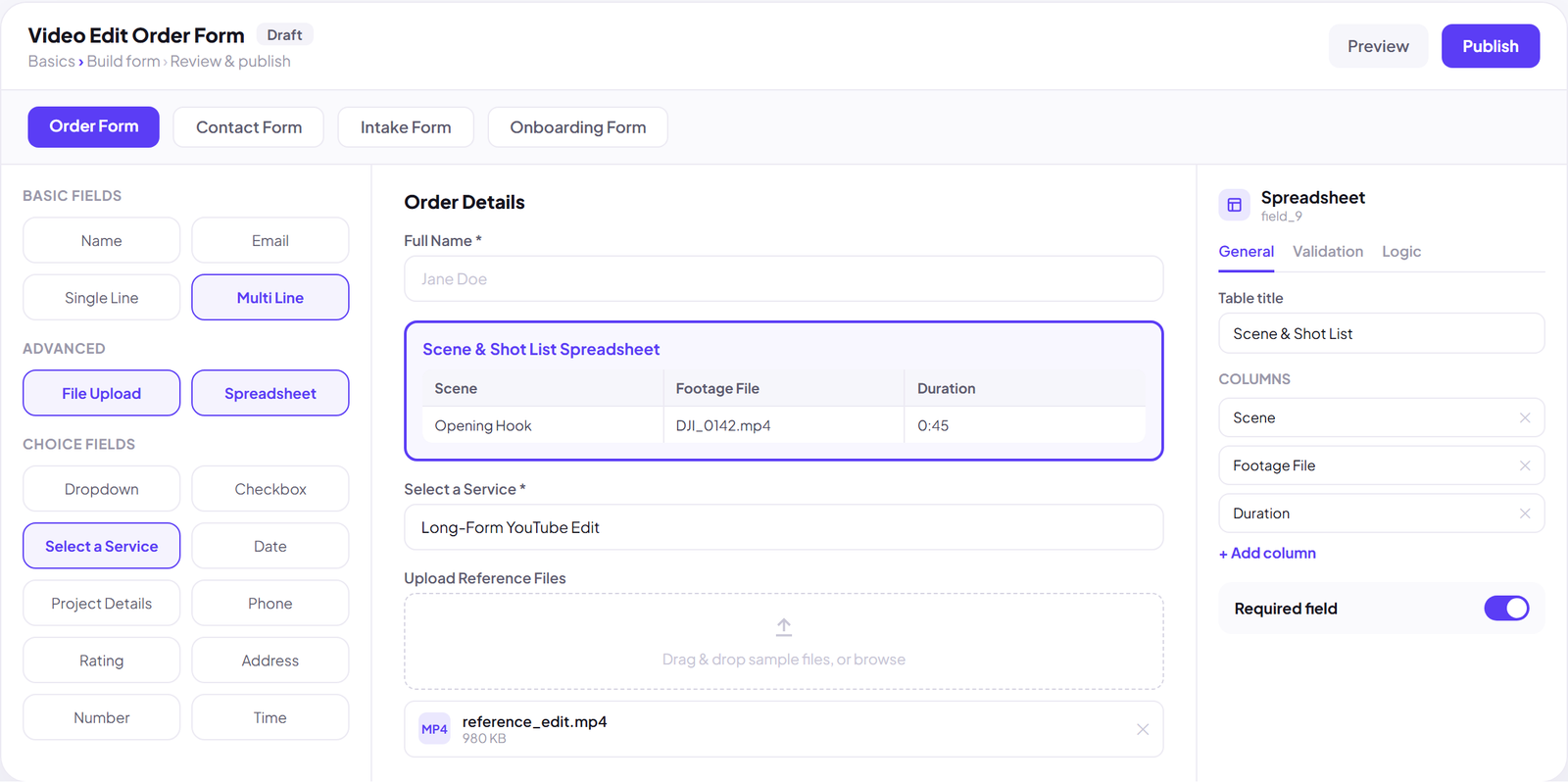
Task: Switch to the Order Form tab
Action: pyautogui.click(x=94, y=126)
